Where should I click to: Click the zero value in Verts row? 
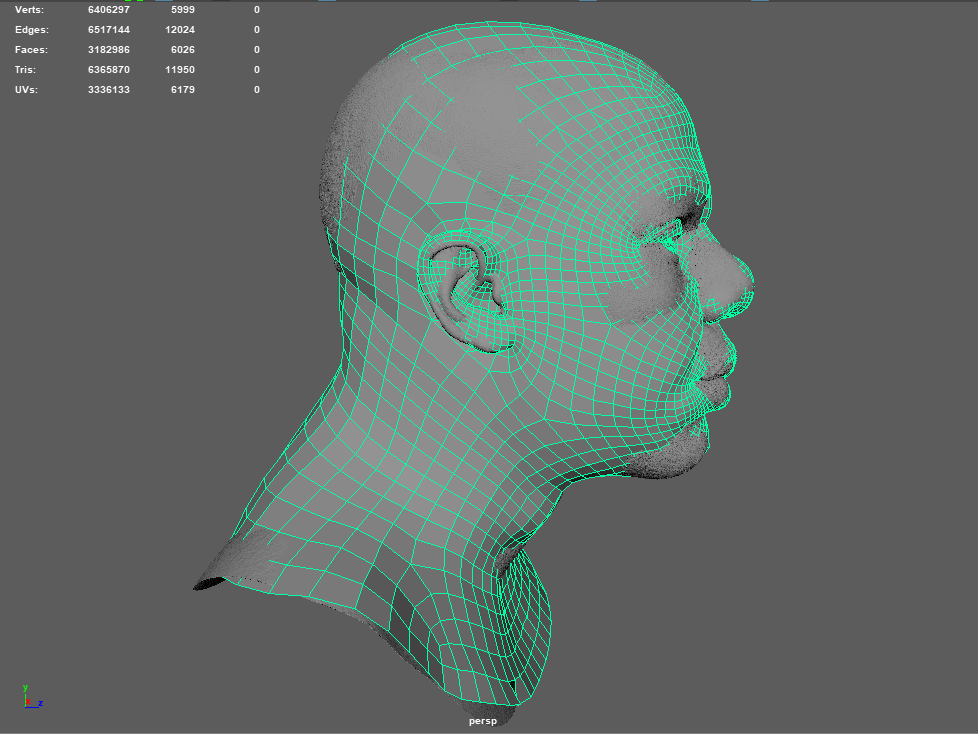point(256,10)
